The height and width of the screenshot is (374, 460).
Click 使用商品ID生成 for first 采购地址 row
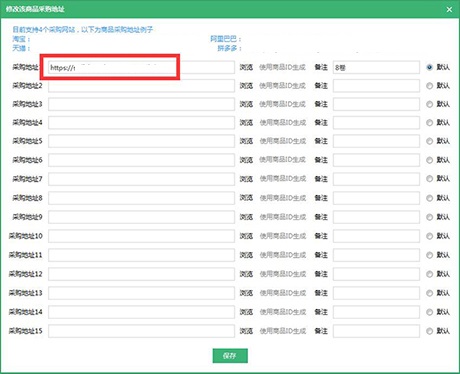(x=282, y=67)
